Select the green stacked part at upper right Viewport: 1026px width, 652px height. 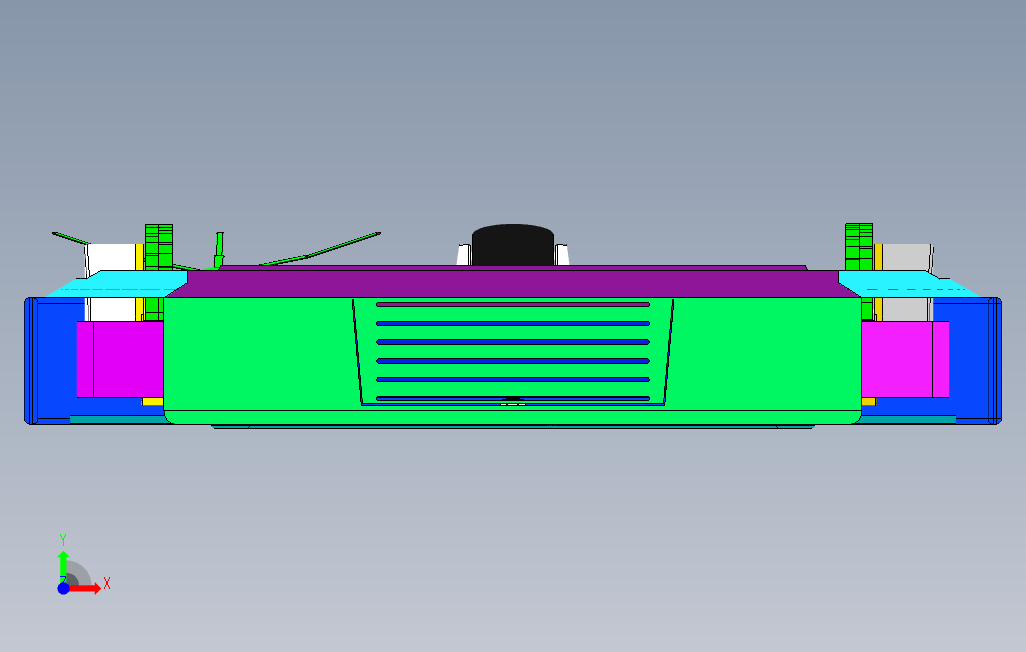[x=858, y=247]
